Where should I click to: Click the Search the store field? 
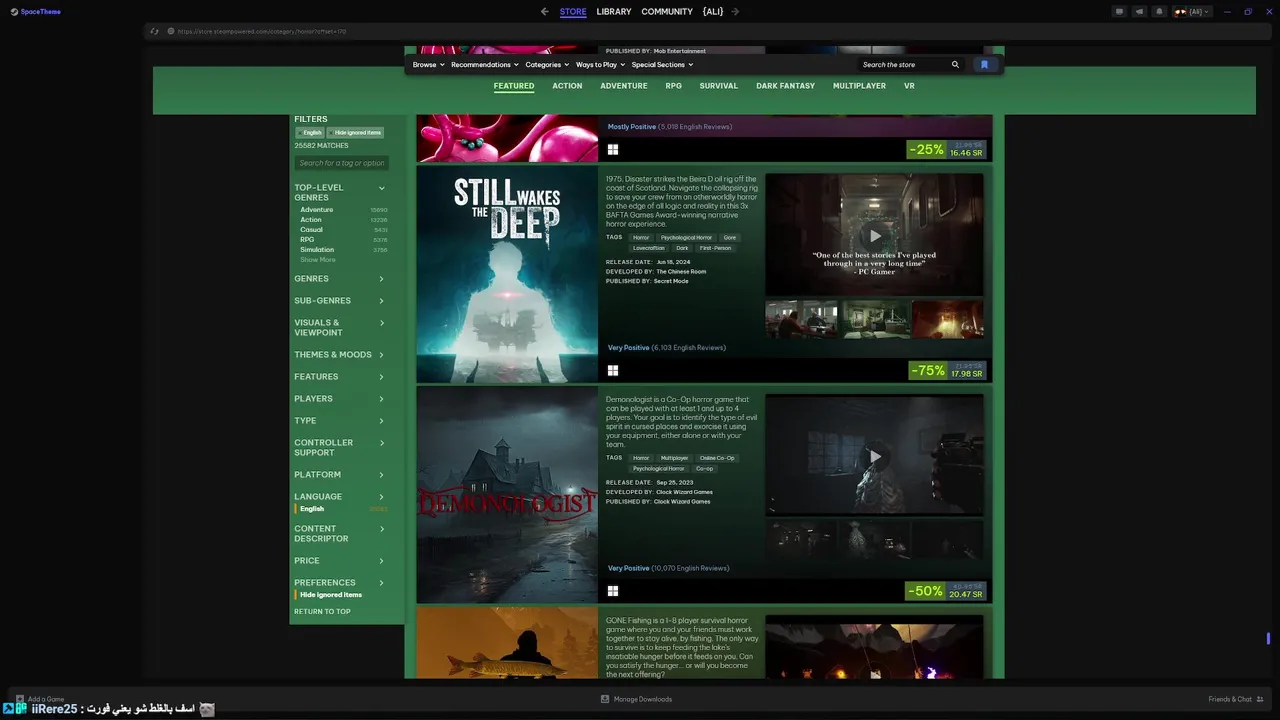(x=902, y=65)
